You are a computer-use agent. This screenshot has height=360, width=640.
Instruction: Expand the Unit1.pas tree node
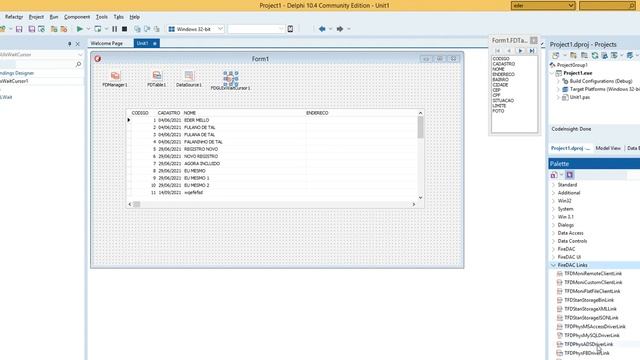pyautogui.click(x=558, y=97)
